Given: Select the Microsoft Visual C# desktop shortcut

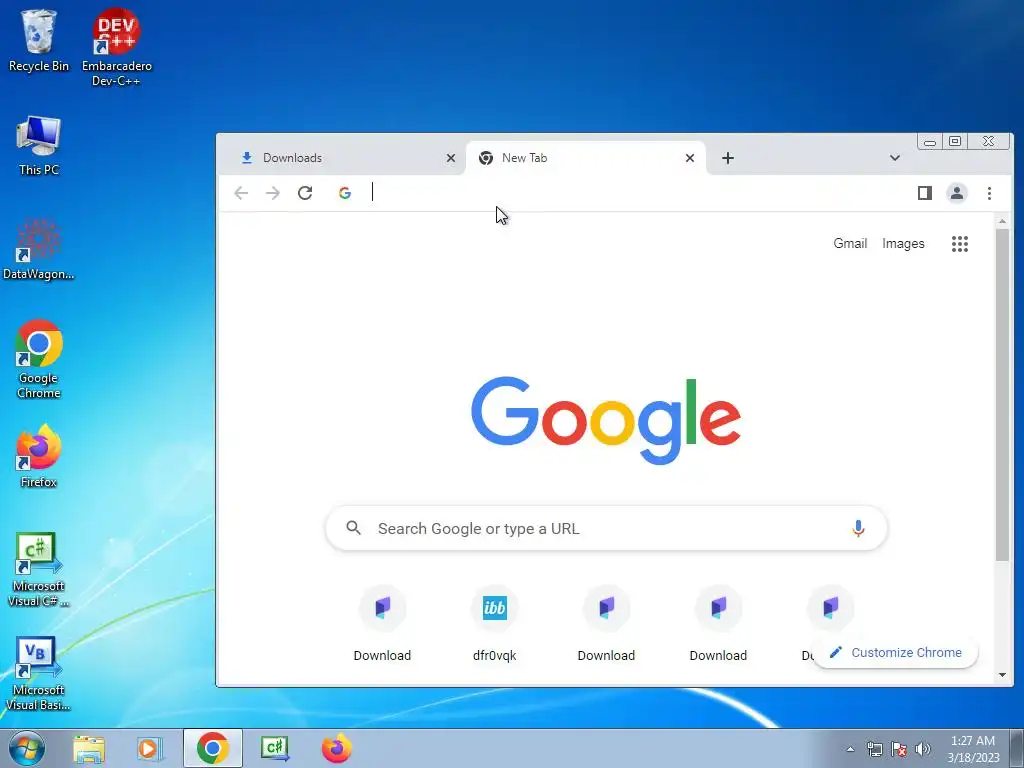Looking at the screenshot, I should 39,569.
